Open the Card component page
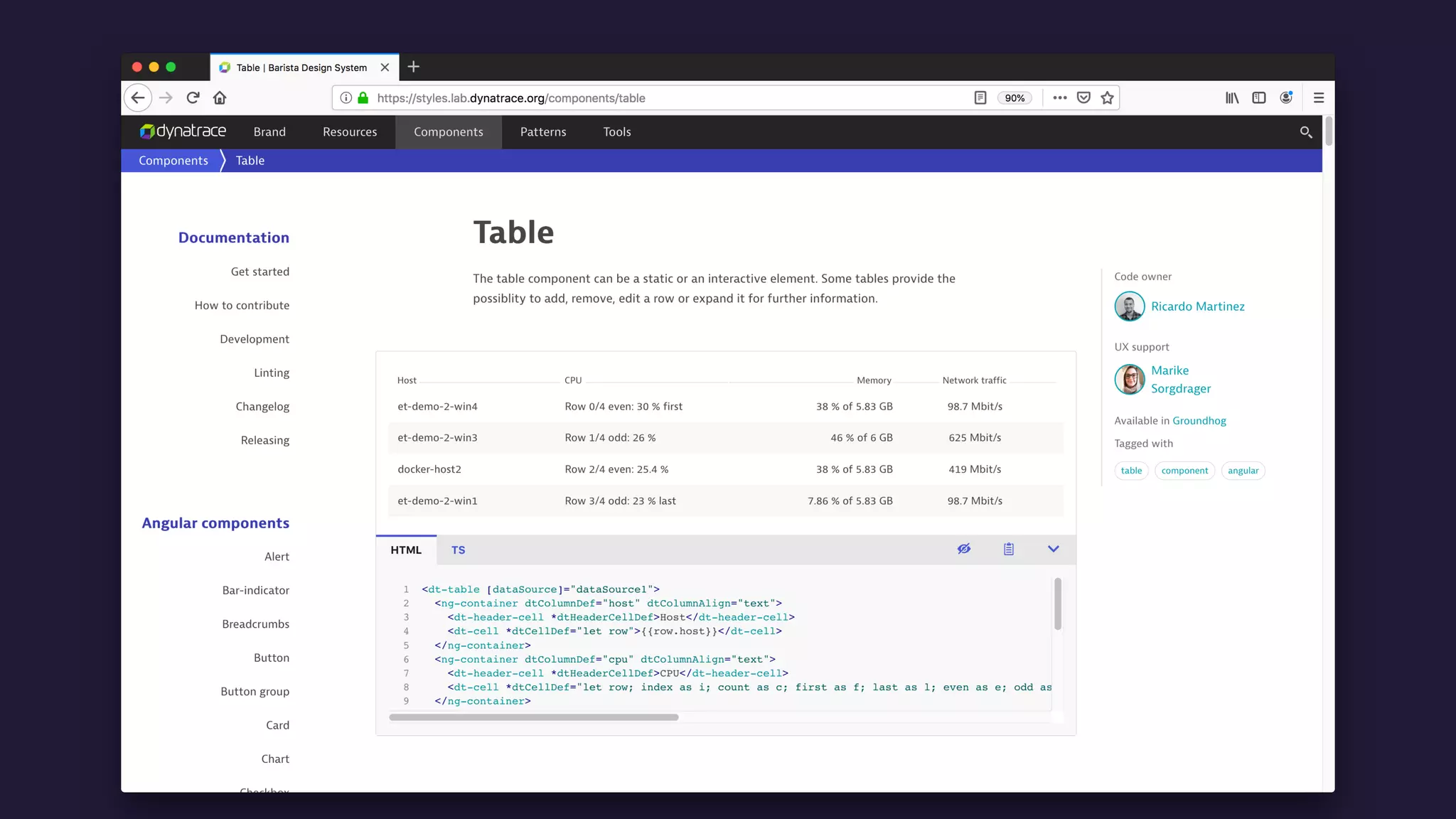This screenshot has height=819, width=1456. 277,726
